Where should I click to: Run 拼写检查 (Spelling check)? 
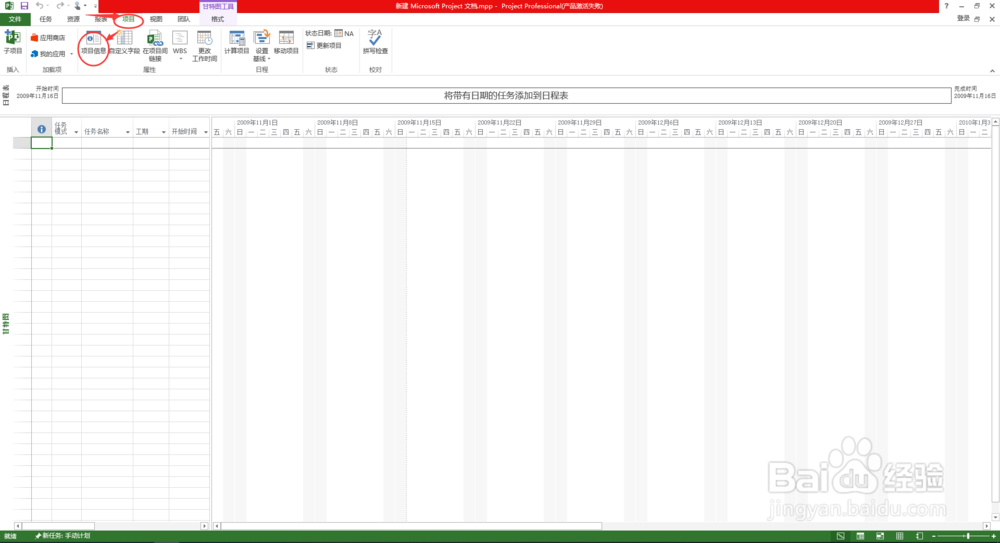point(375,42)
